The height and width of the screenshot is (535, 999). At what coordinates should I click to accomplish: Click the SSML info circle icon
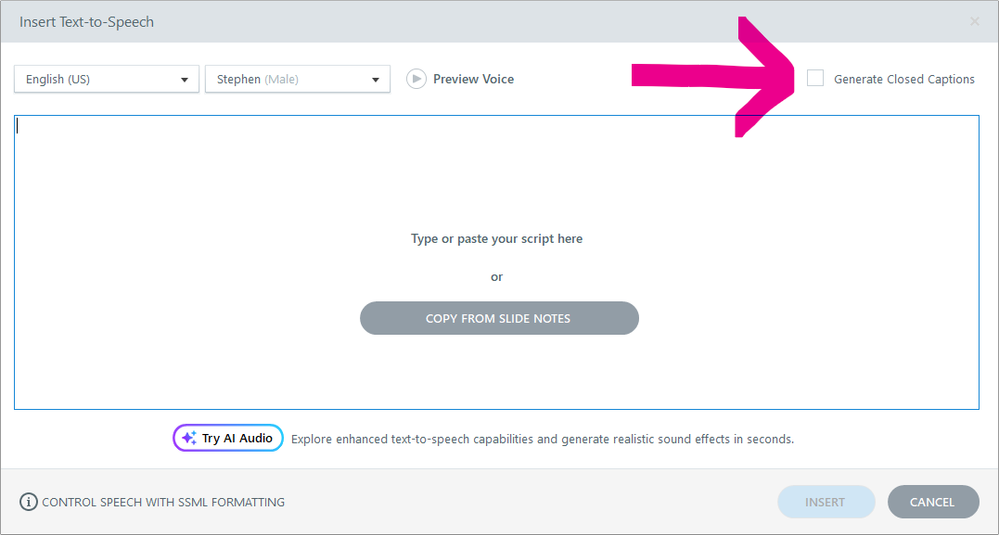29,502
